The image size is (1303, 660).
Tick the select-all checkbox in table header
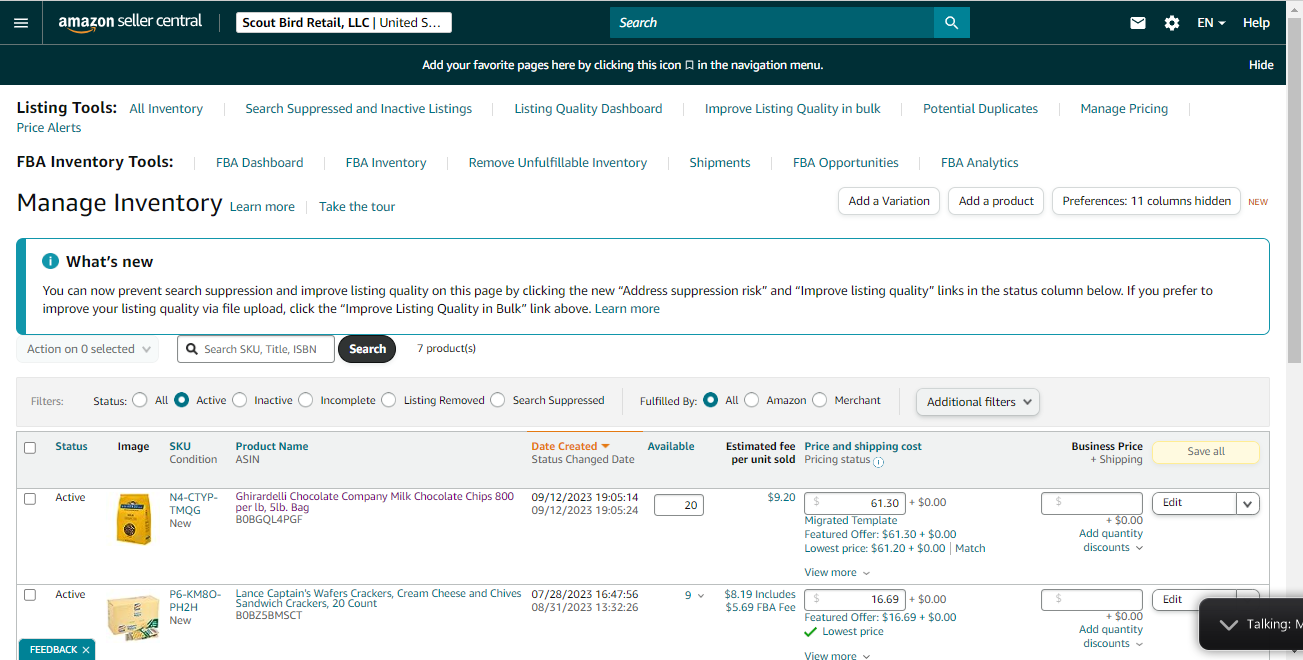(30, 448)
